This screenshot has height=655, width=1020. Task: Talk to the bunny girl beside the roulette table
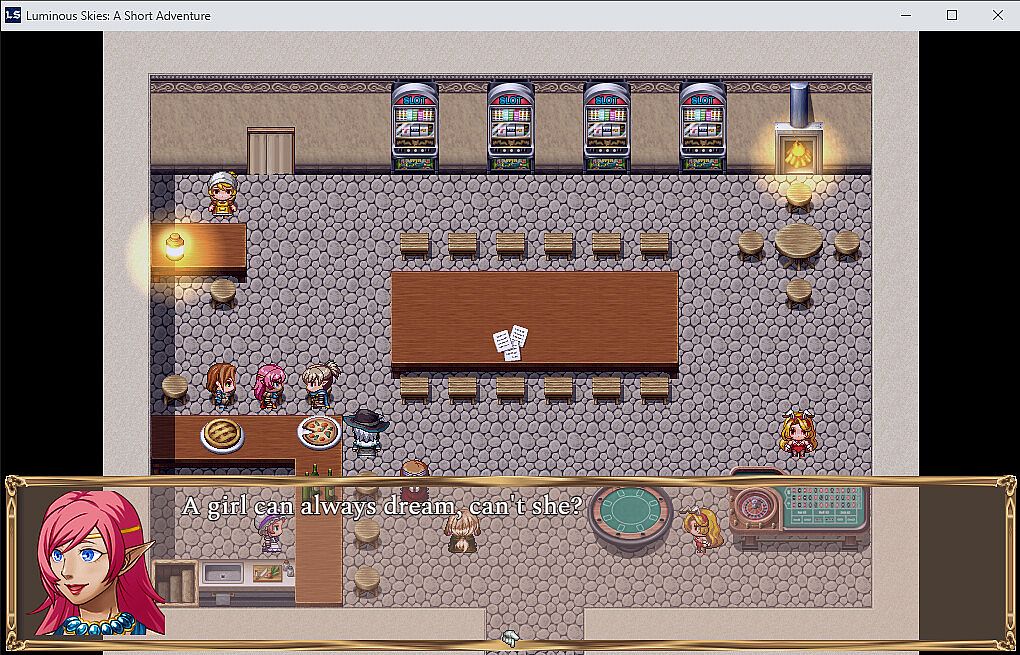(x=702, y=531)
